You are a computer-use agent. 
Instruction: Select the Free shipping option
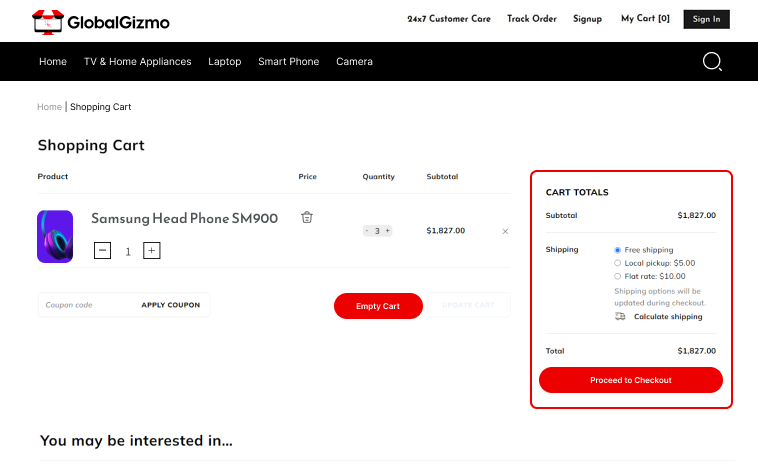click(x=618, y=250)
